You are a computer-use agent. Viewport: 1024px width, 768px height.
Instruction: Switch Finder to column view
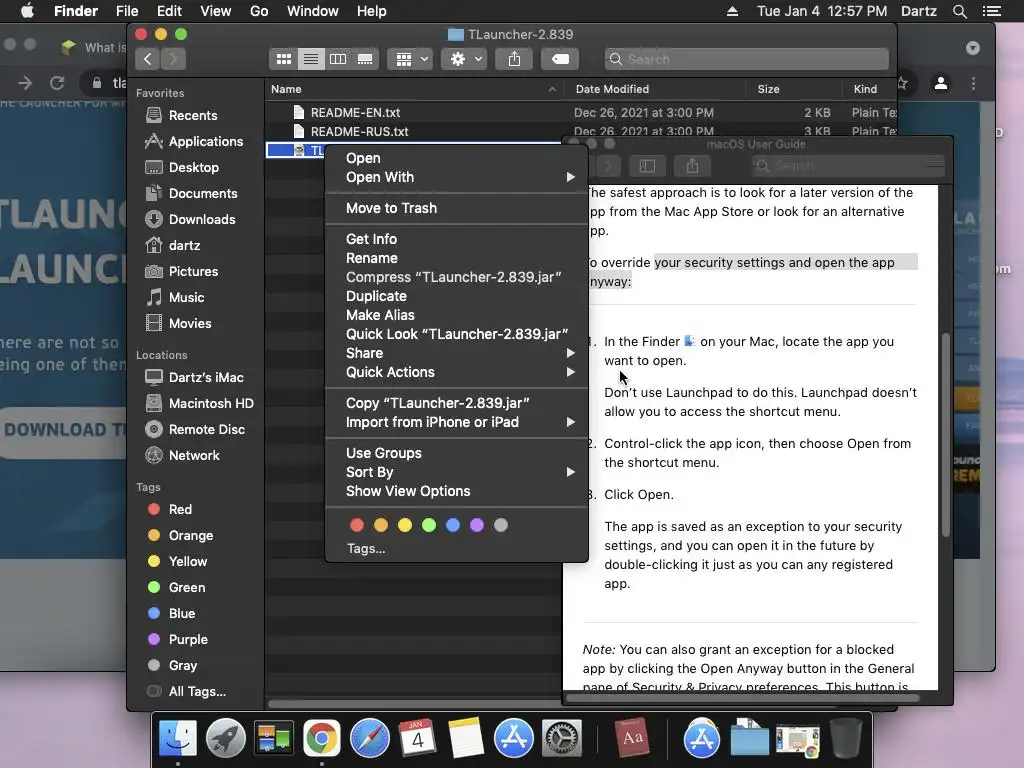click(338, 59)
